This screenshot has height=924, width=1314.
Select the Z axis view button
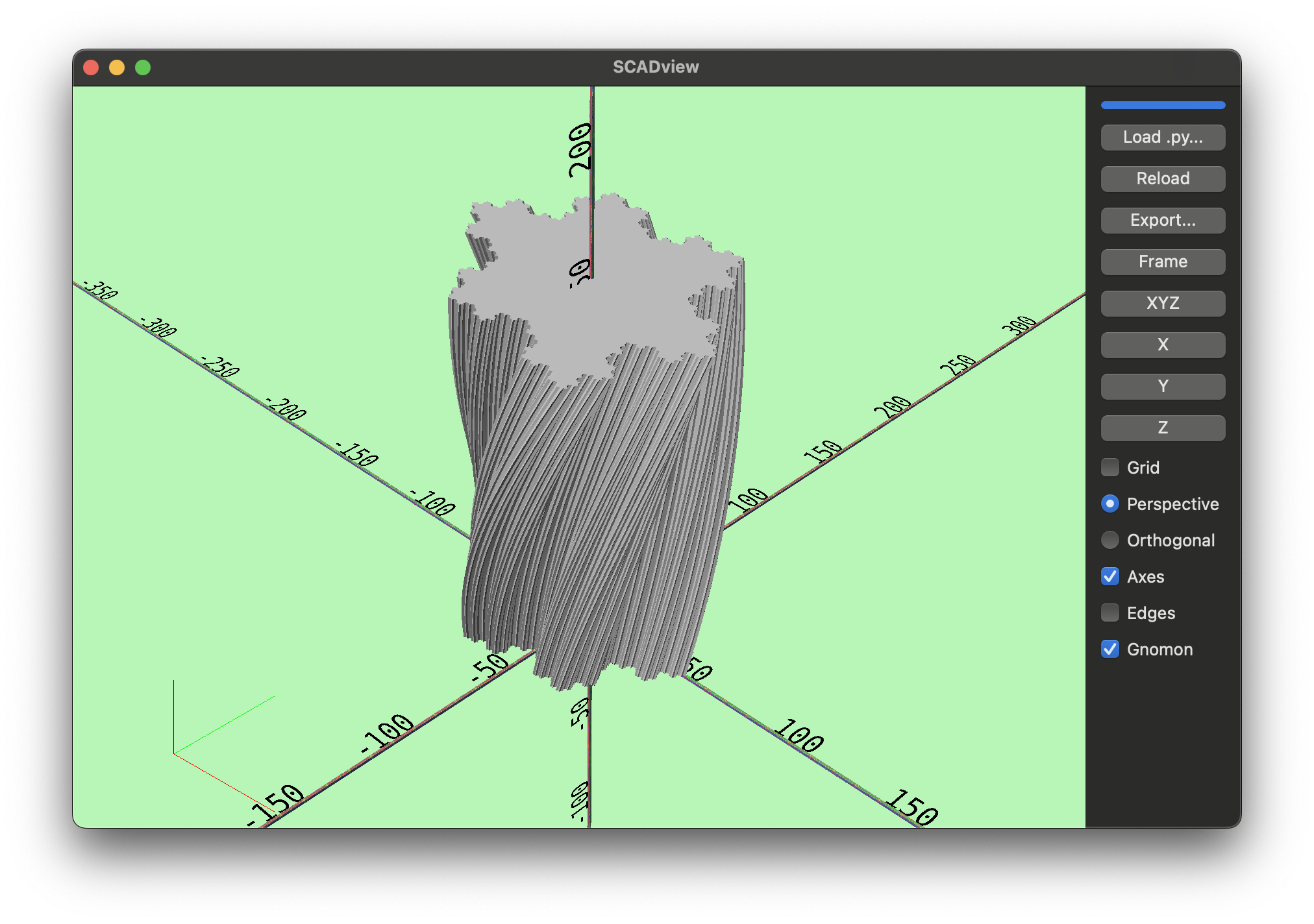[1163, 428]
